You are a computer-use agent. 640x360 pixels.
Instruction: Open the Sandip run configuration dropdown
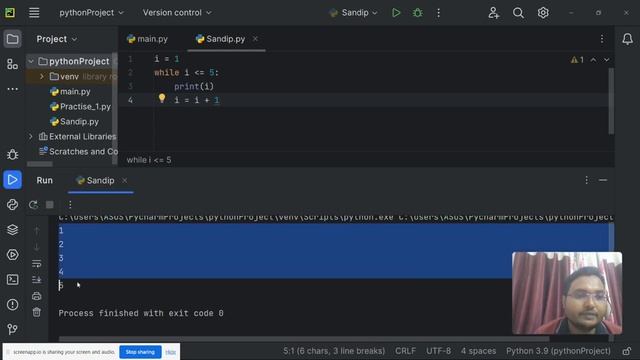[353, 13]
